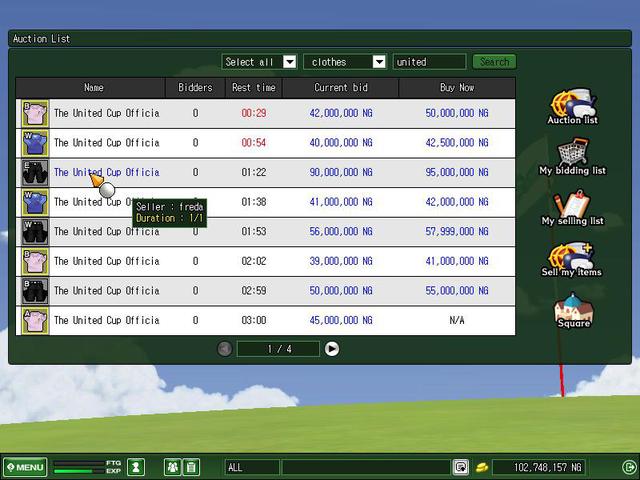Click the Sell my items icon
This screenshot has width=640, height=480.
click(572, 256)
